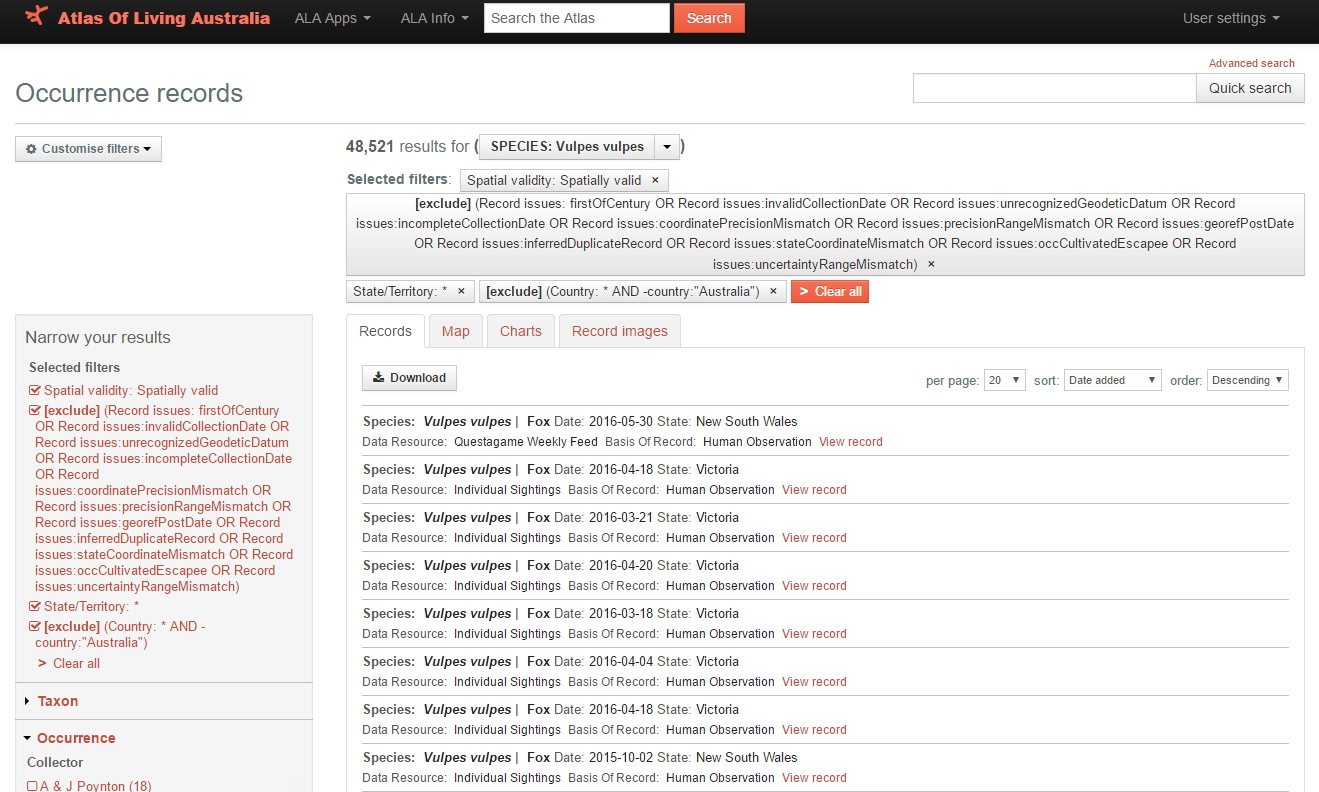Open the sort Date added dropdown
The height and width of the screenshot is (792, 1319).
point(1112,379)
